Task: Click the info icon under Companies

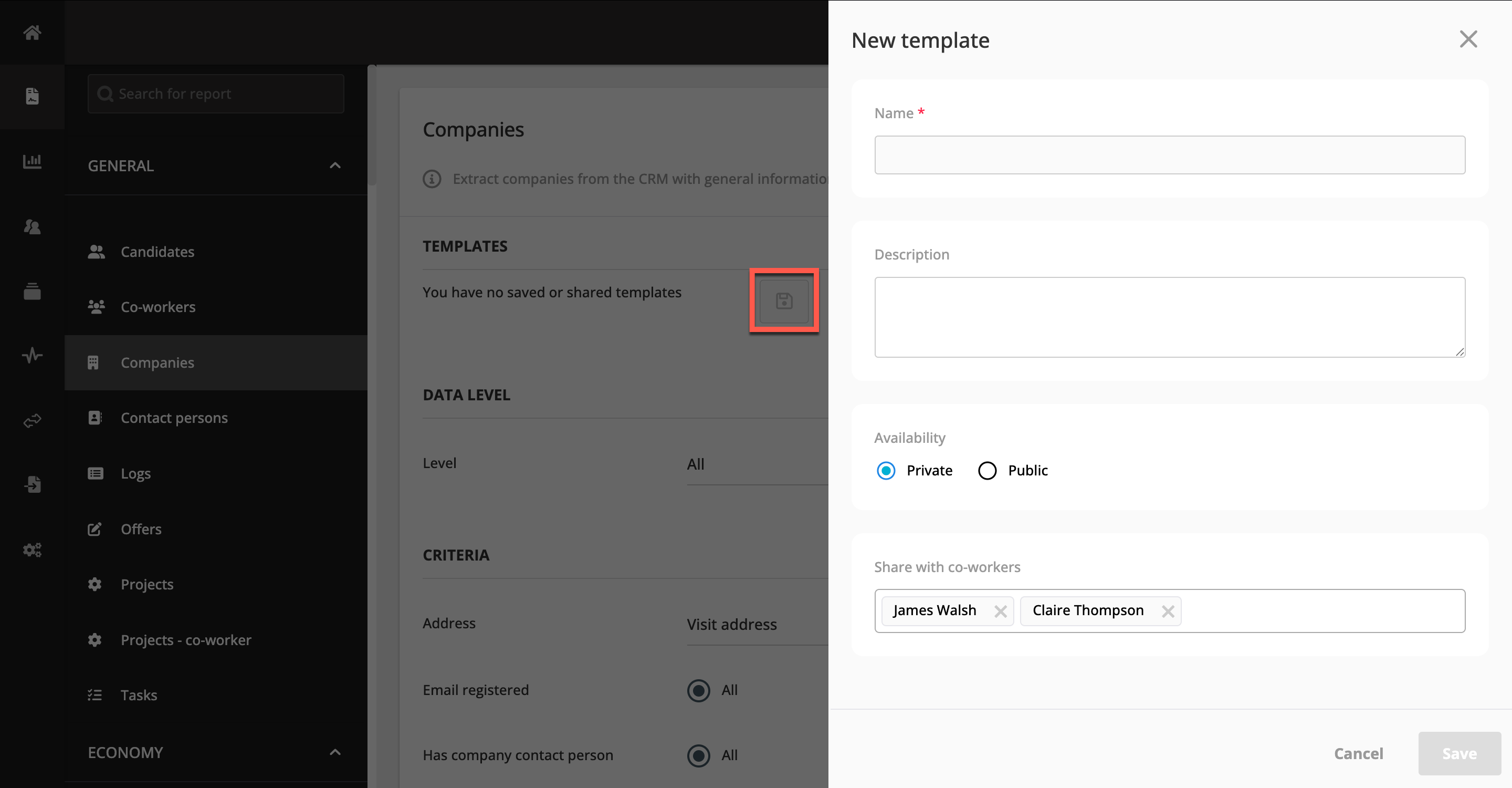Action: (x=432, y=179)
